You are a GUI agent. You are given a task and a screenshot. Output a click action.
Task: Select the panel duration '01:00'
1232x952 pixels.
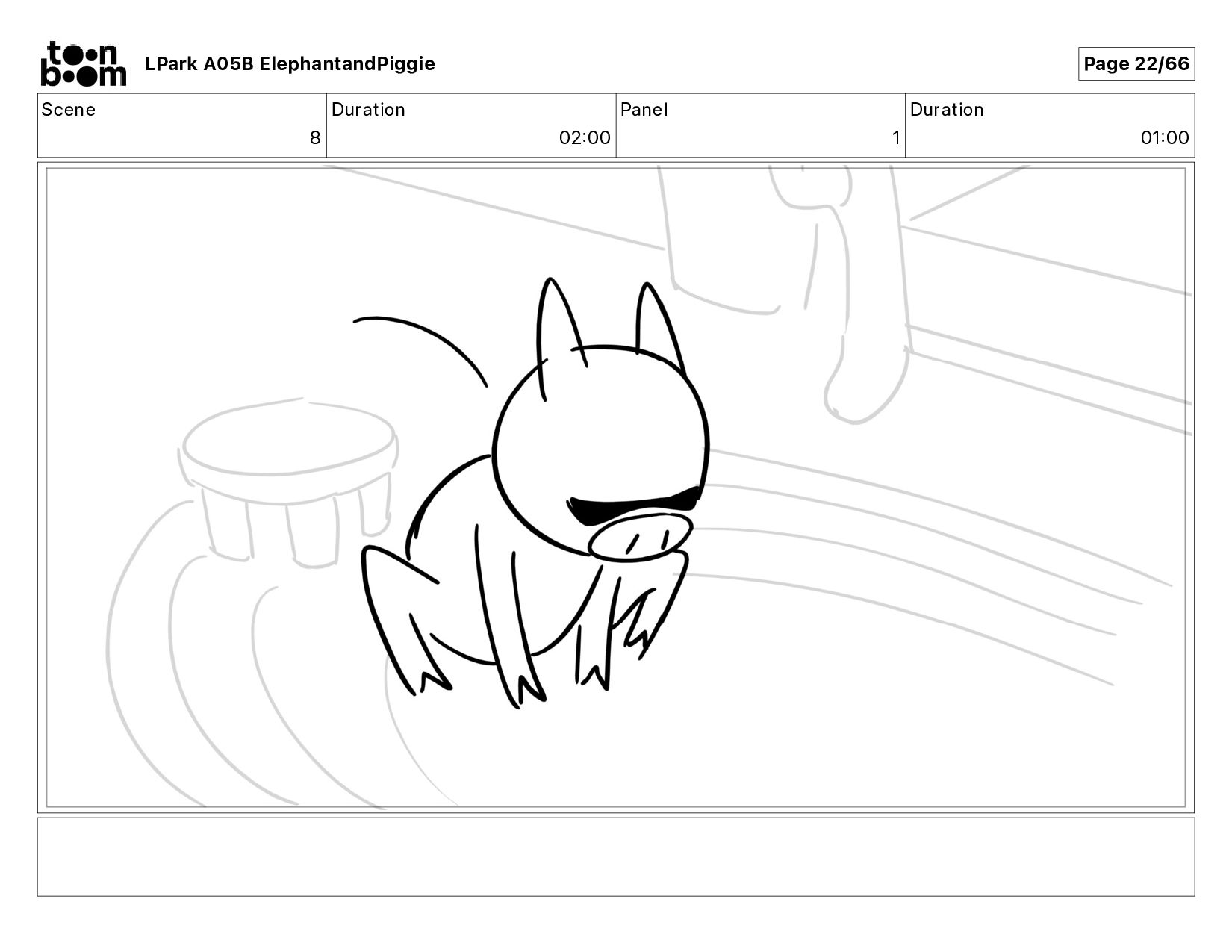tap(1165, 138)
